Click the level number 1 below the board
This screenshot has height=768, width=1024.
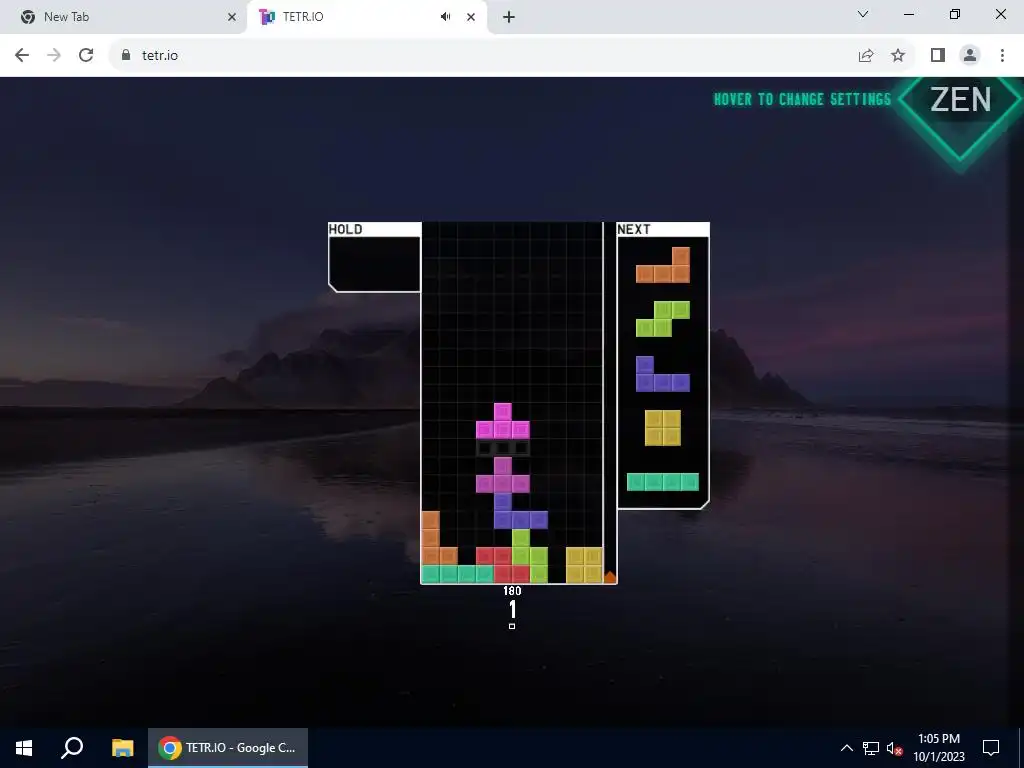[x=513, y=610]
